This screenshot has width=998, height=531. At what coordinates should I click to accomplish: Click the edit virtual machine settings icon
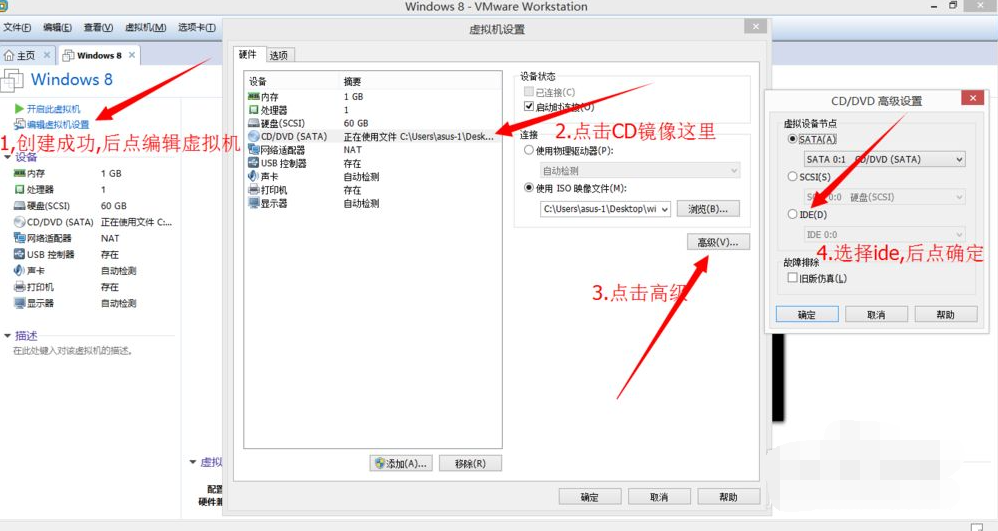(x=20, y=124)
